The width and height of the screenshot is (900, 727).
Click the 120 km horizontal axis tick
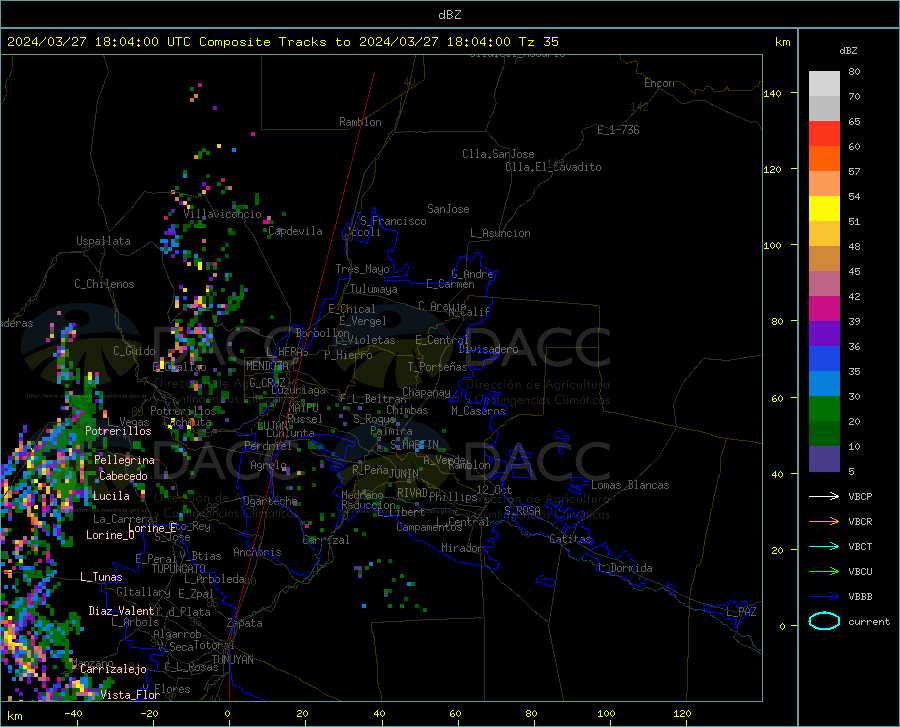point(682,714)
